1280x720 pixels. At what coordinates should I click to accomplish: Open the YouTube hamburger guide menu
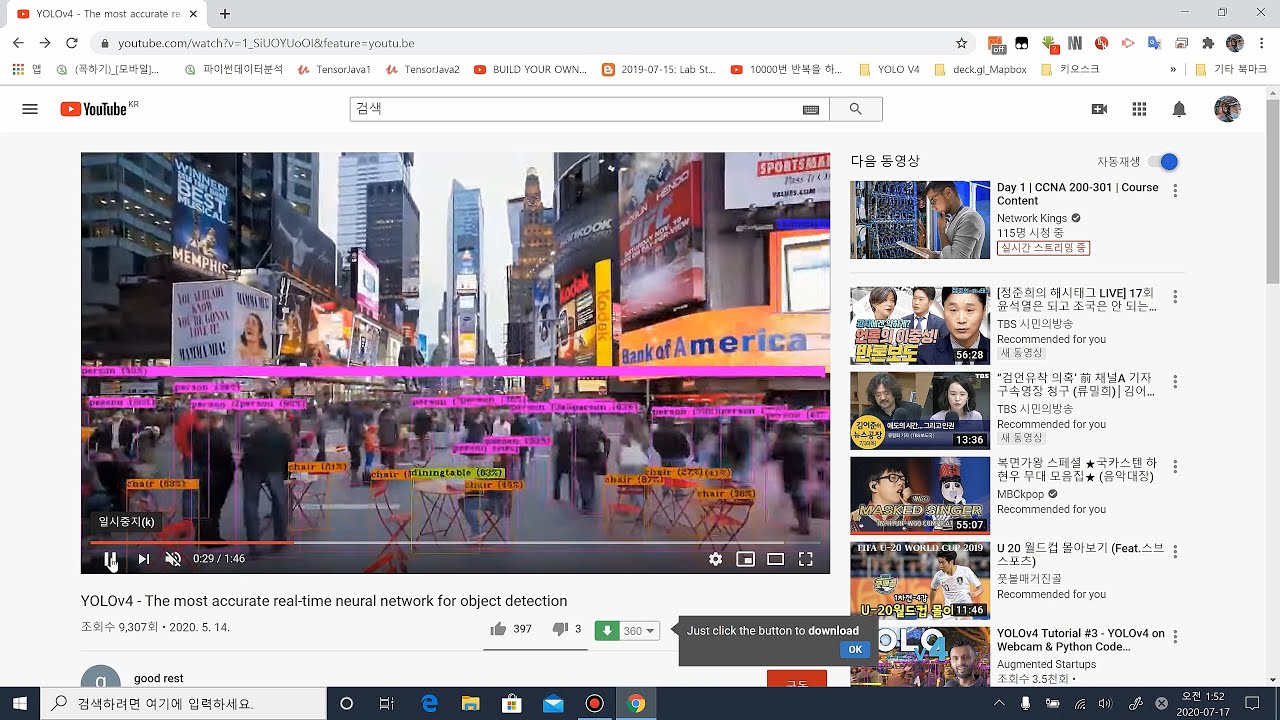[x=30, y=109]
